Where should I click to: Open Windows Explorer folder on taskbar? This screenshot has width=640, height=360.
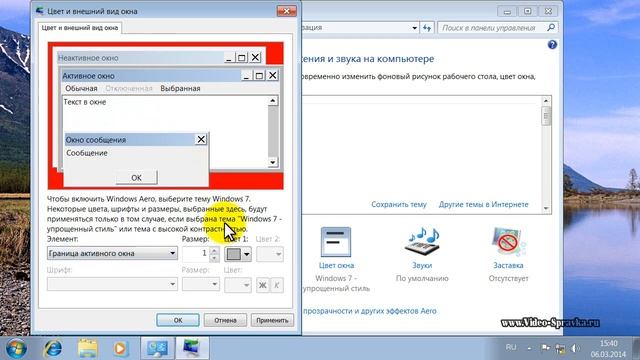(x=87, y=348)
